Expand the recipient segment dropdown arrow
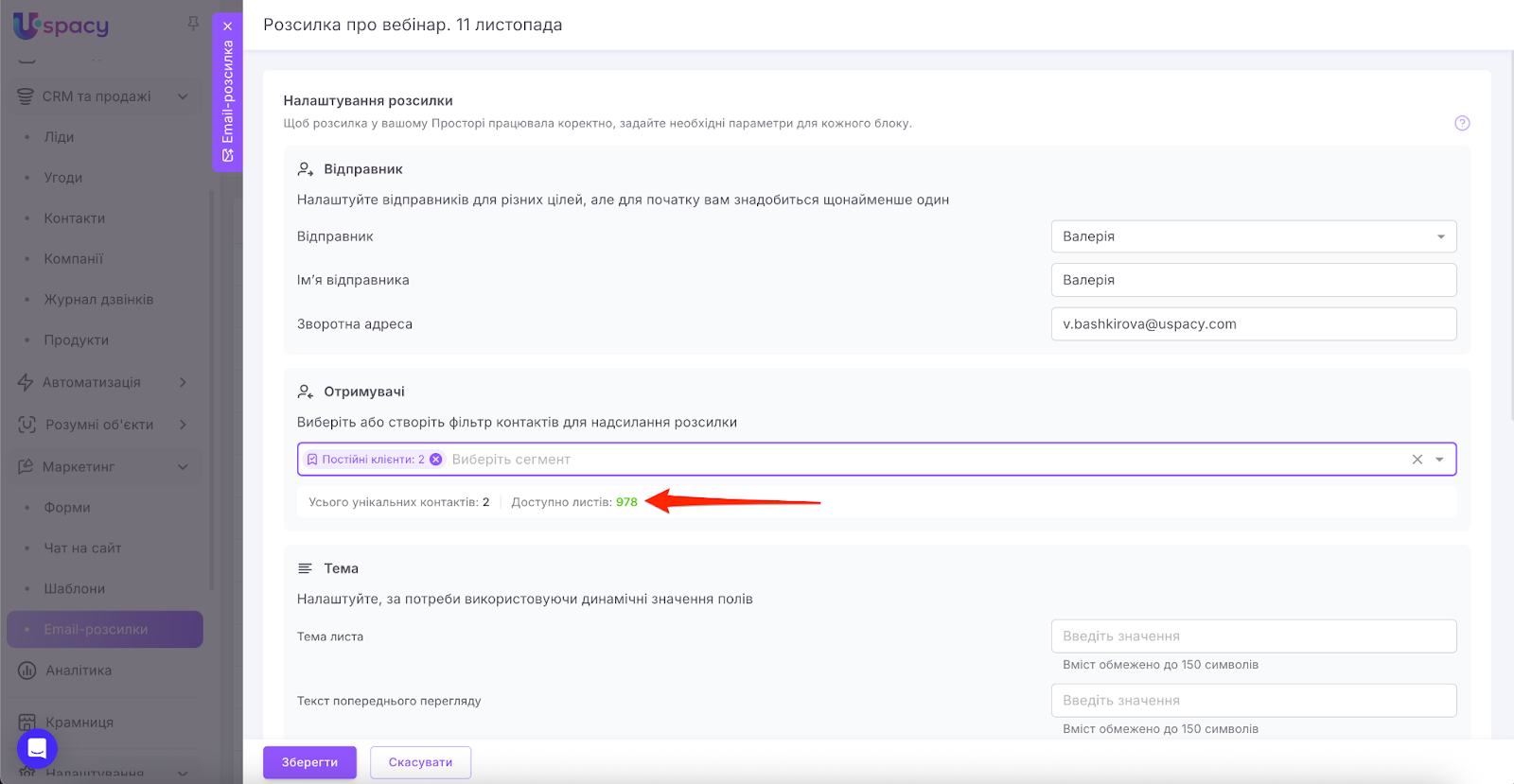This screenshot has width=1514, height=784. coord(1439,460)
